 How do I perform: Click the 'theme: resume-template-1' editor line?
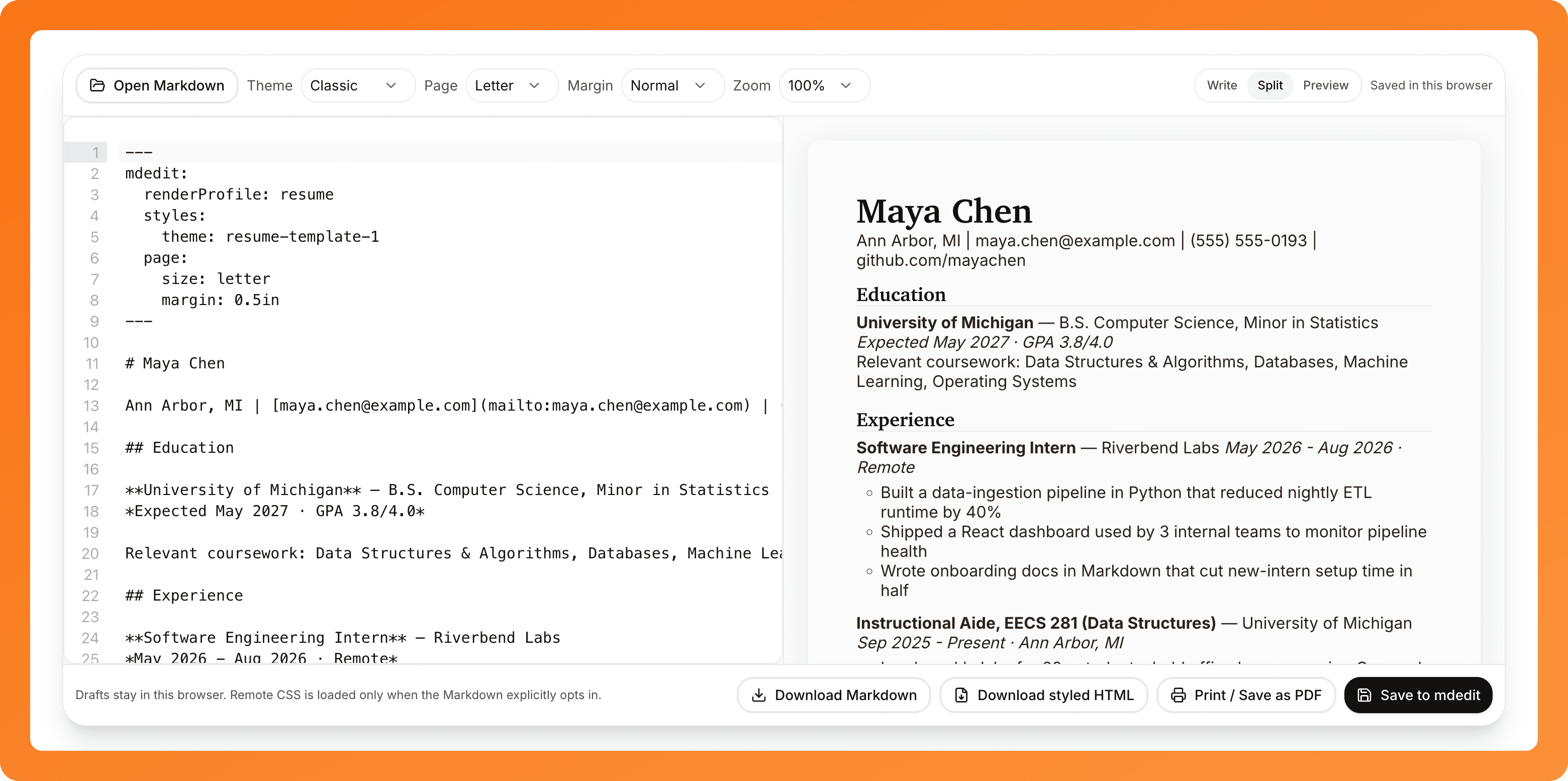270,237
